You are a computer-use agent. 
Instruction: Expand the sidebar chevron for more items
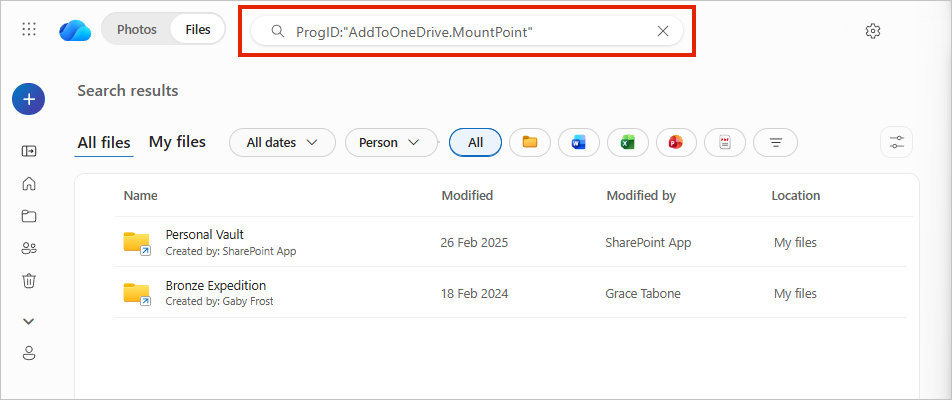coord(29,321)
